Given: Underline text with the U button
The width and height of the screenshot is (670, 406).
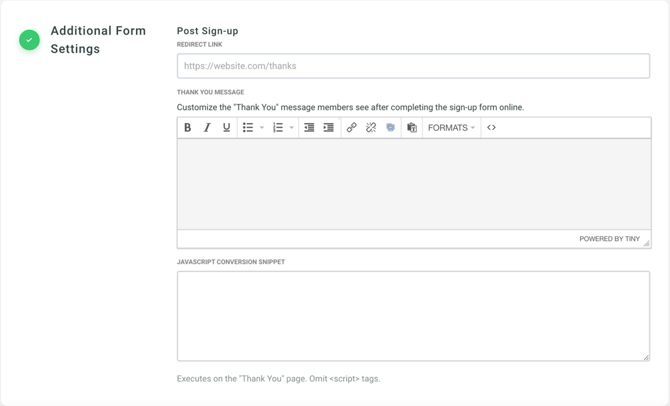Looking at the screenshot, I should point(227,128).
